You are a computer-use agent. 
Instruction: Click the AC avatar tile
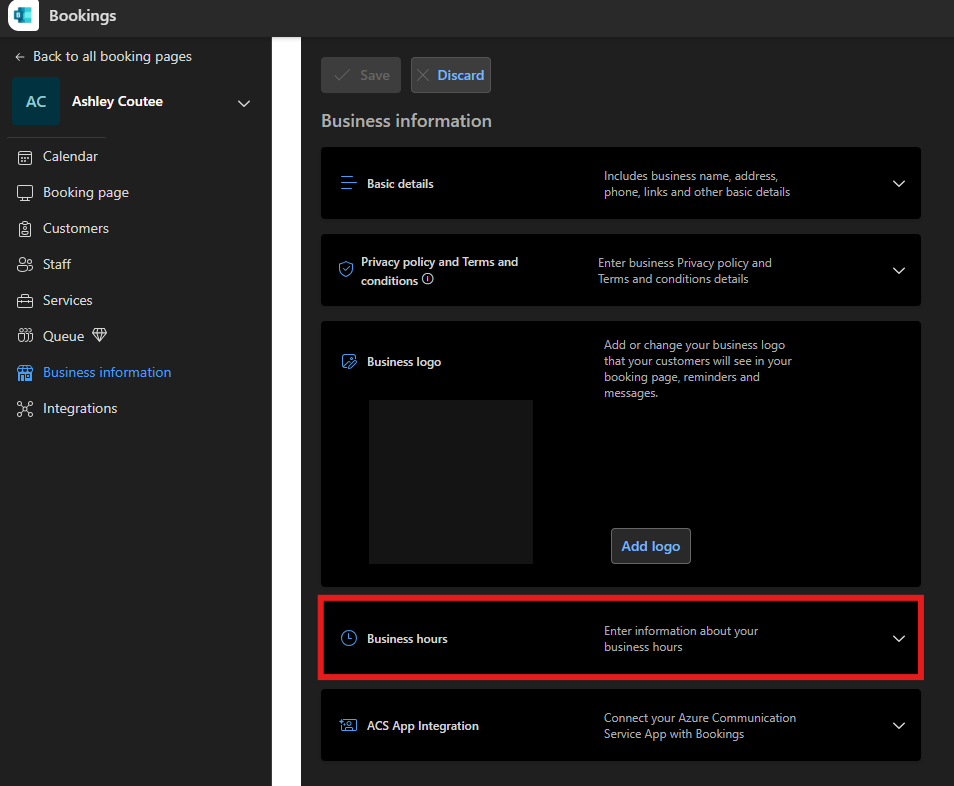click(36, 102)
